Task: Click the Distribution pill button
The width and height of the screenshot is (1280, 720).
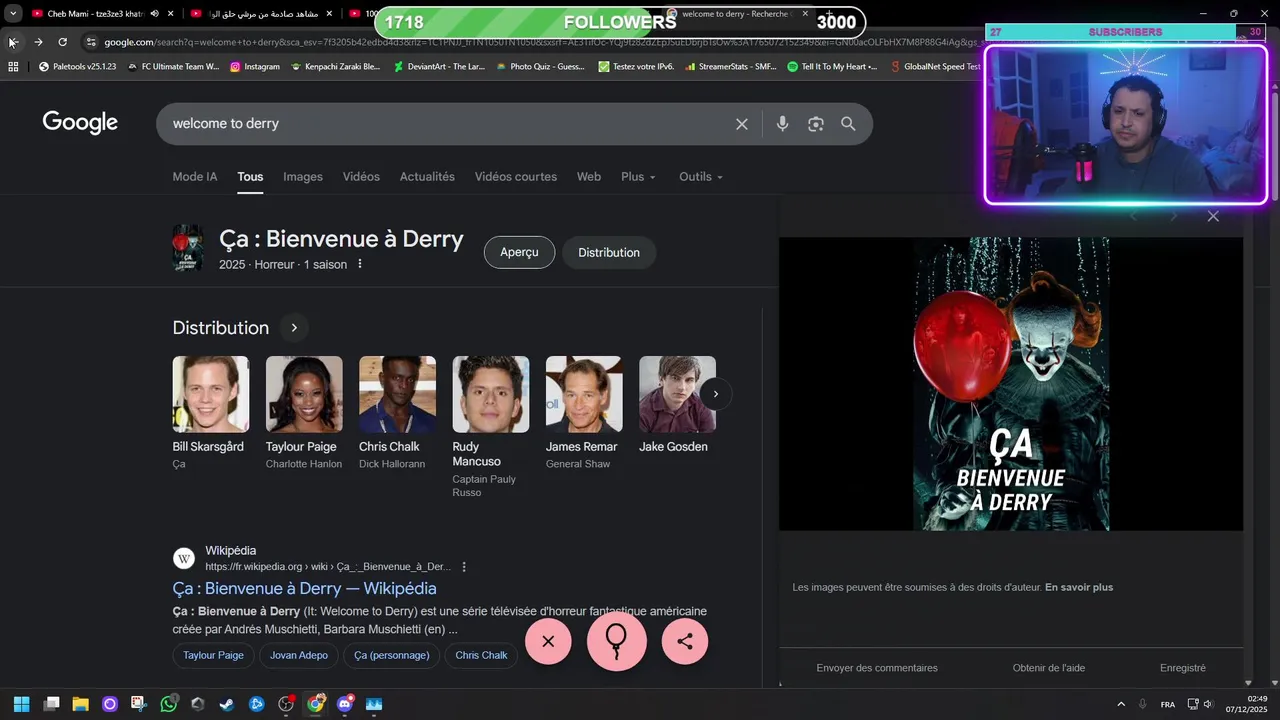Action: pos(608,253)
